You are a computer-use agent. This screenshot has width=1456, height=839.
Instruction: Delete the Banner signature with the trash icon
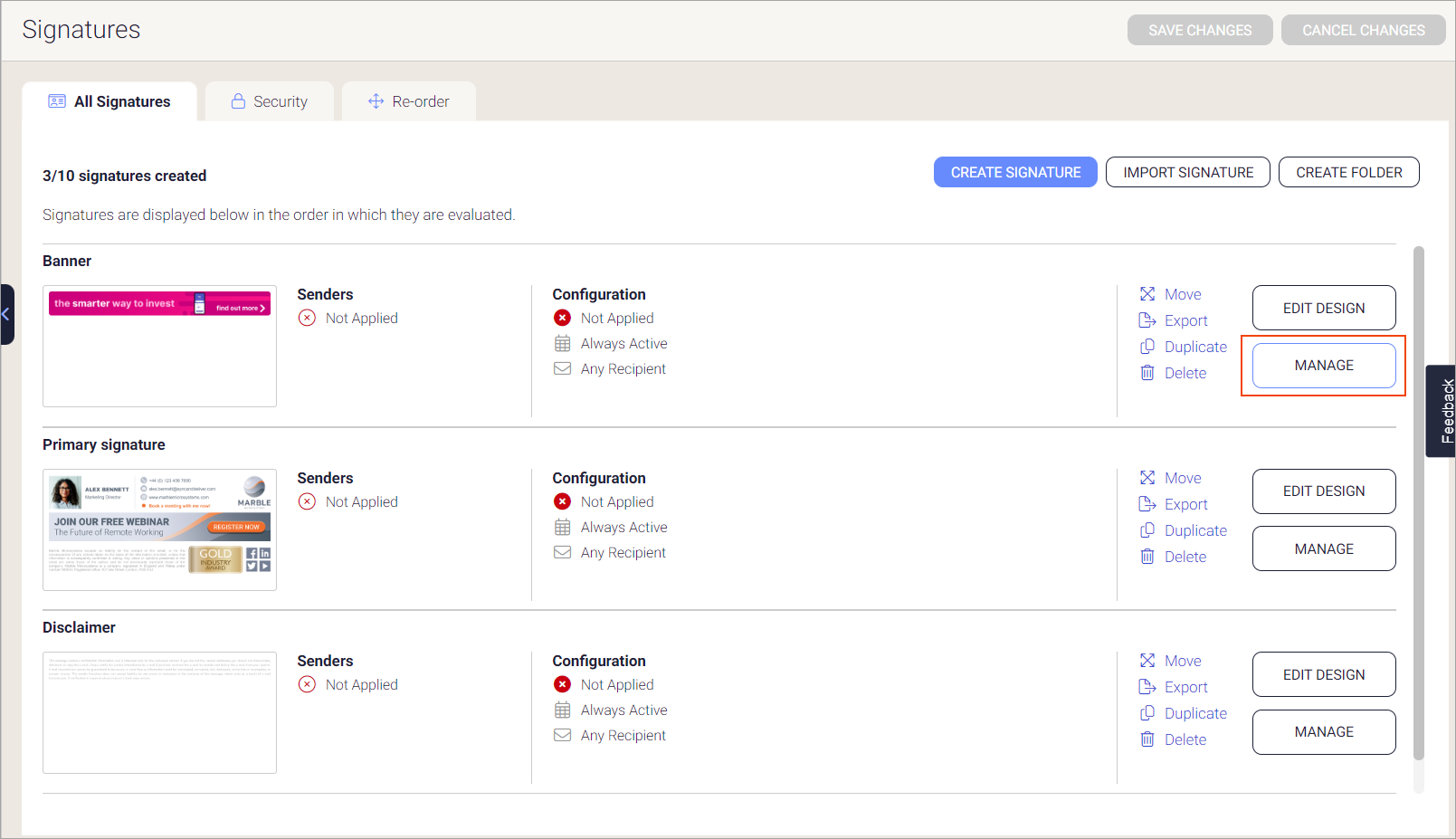1147,372
